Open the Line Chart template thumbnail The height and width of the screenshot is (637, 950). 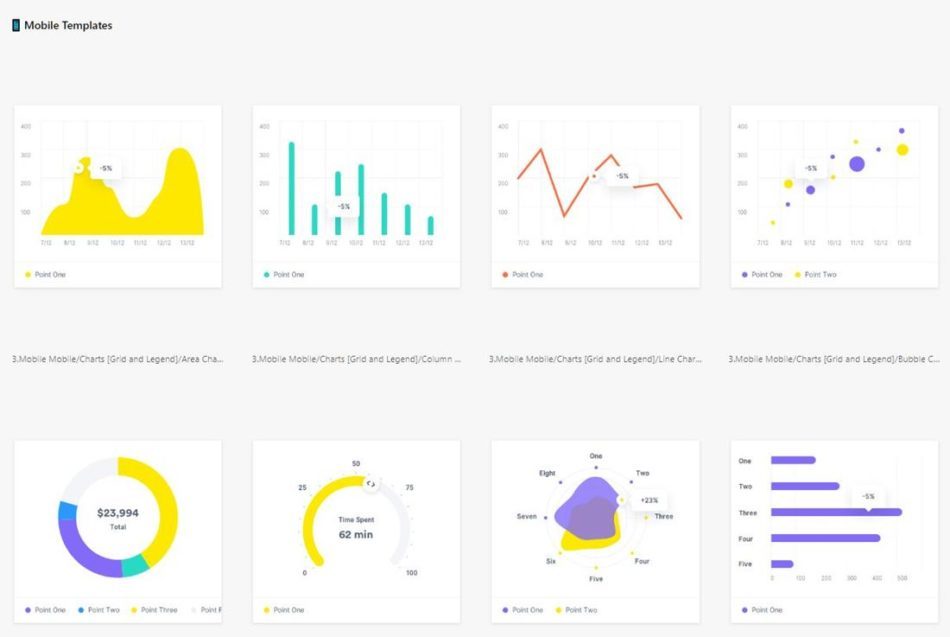pos(596,196)
